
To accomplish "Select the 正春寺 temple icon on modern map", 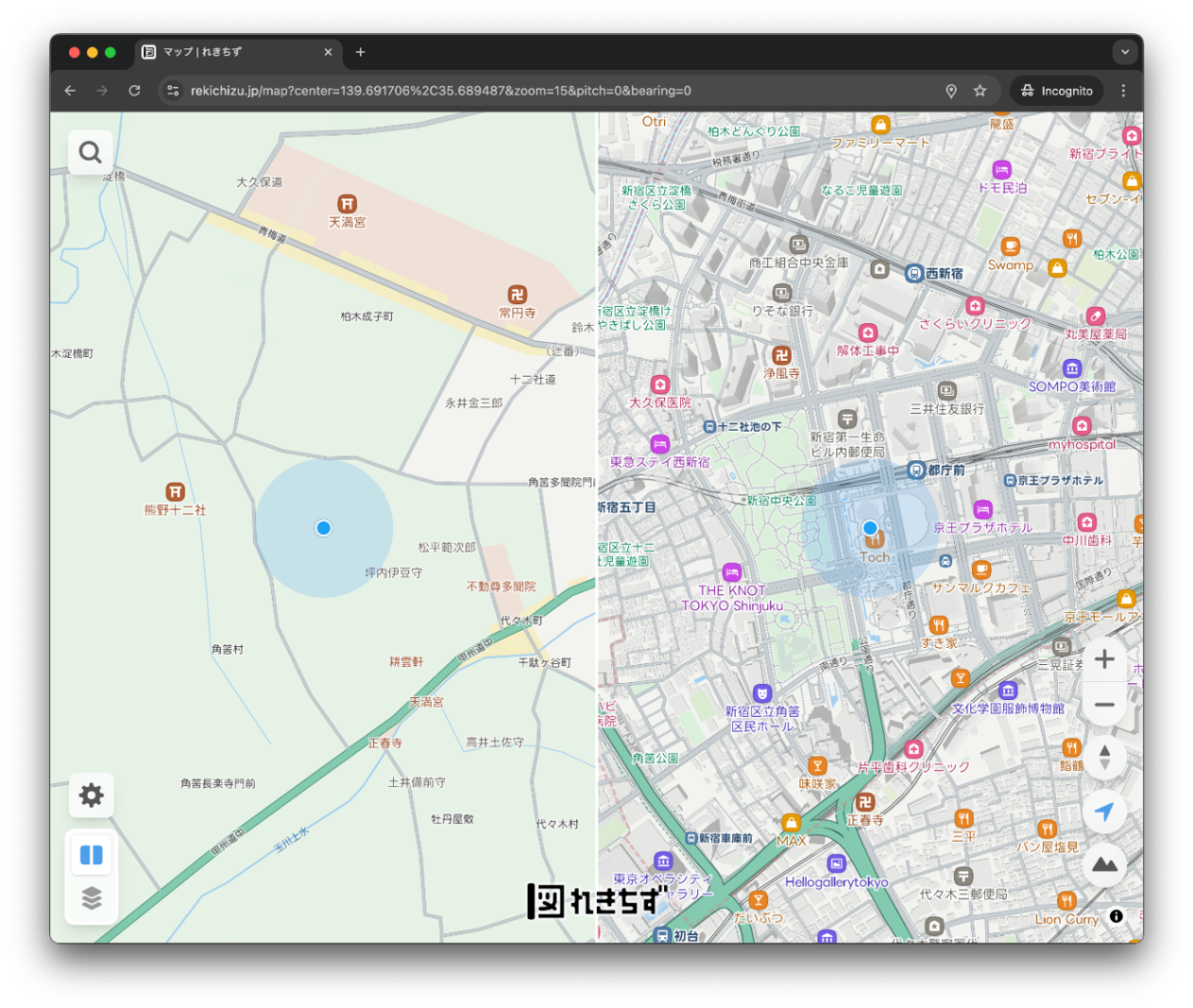I will [864, 802].
